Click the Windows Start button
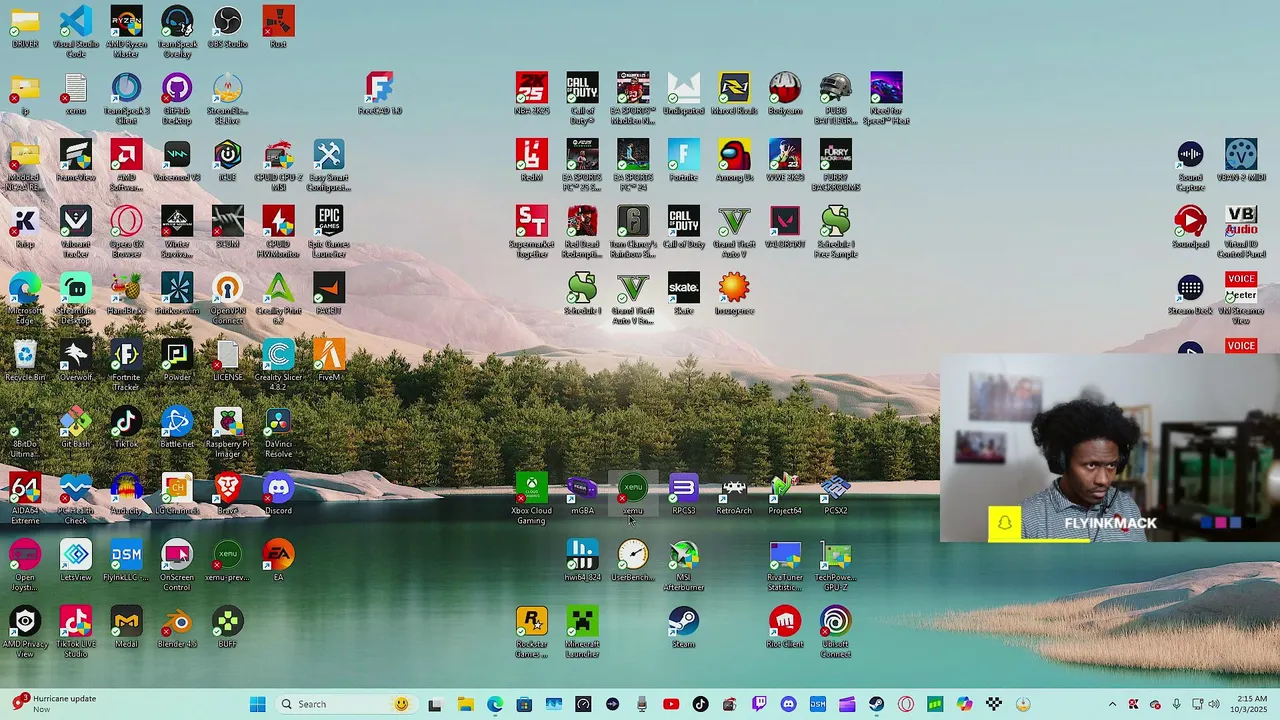This screenshot has height=720, width=1280. pyautogui.click(x=257, y=704)
